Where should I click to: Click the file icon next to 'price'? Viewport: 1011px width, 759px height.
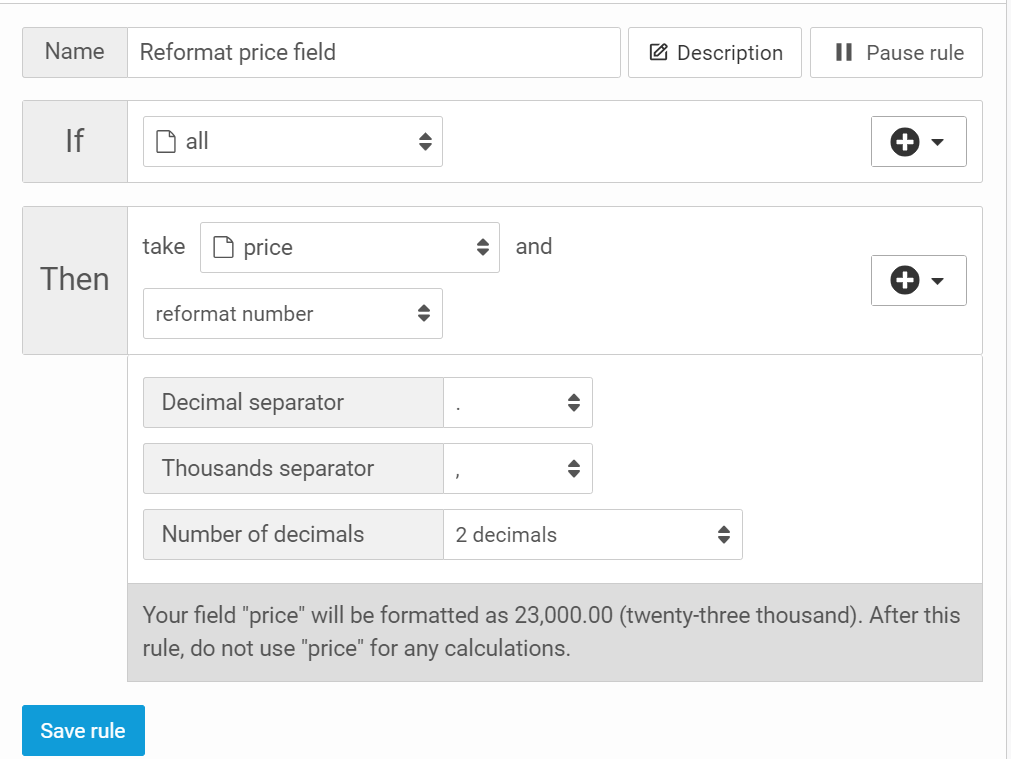click(x=224, y=248)
